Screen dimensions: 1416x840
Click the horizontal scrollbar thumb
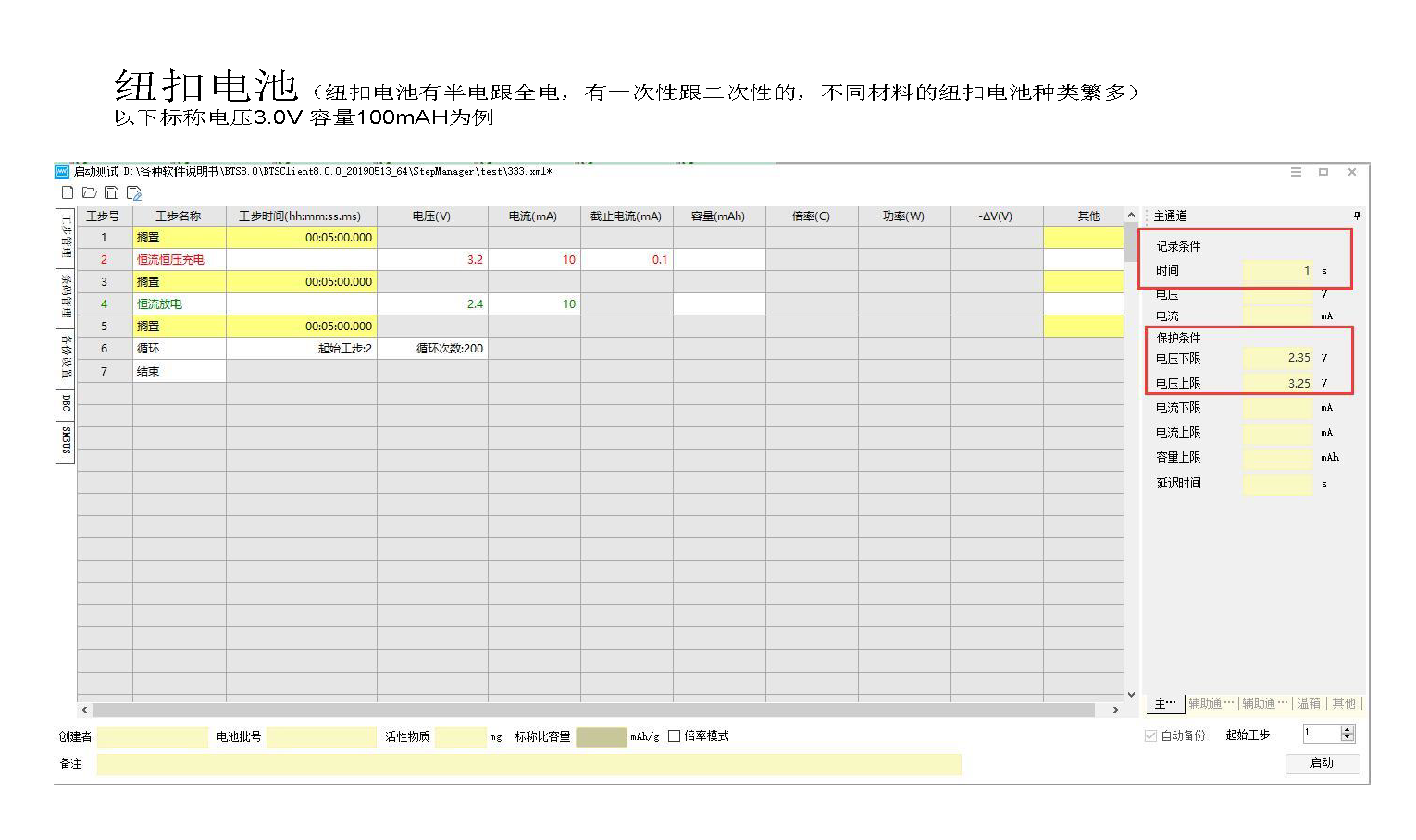(x=593, y=710)
